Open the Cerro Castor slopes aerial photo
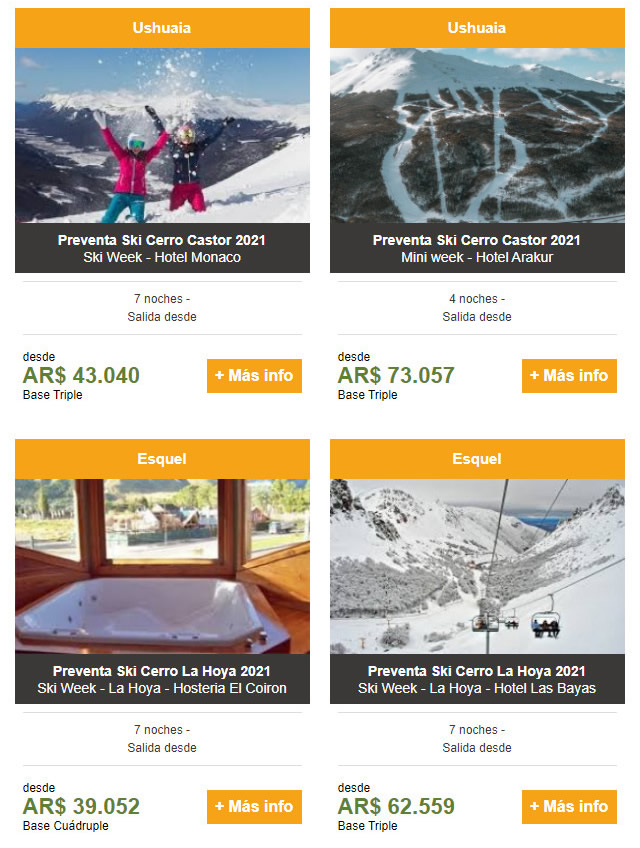The image size is (640, 848). click(477, 135)
